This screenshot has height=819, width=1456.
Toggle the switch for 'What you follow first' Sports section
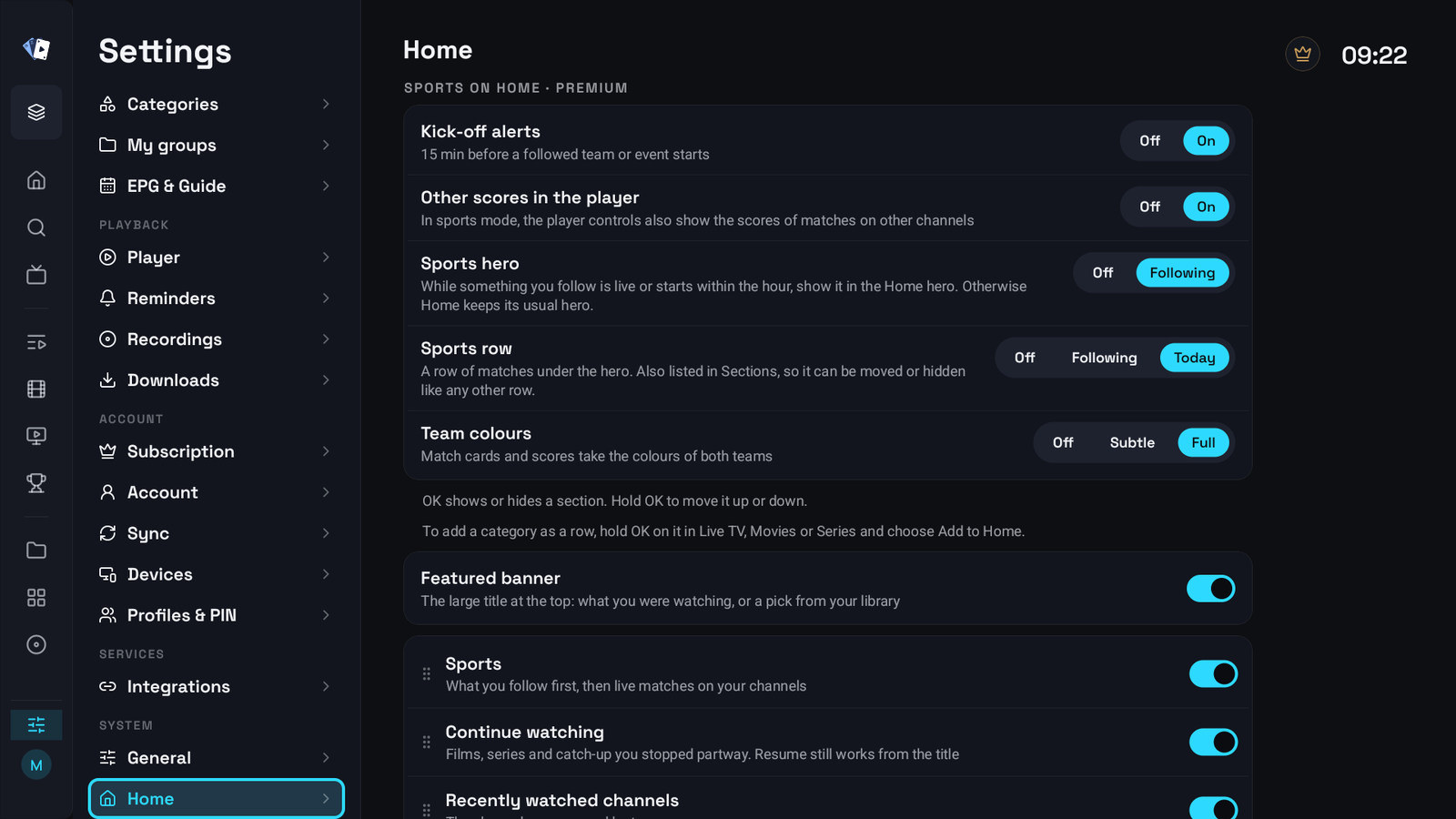click(1213, 674)
